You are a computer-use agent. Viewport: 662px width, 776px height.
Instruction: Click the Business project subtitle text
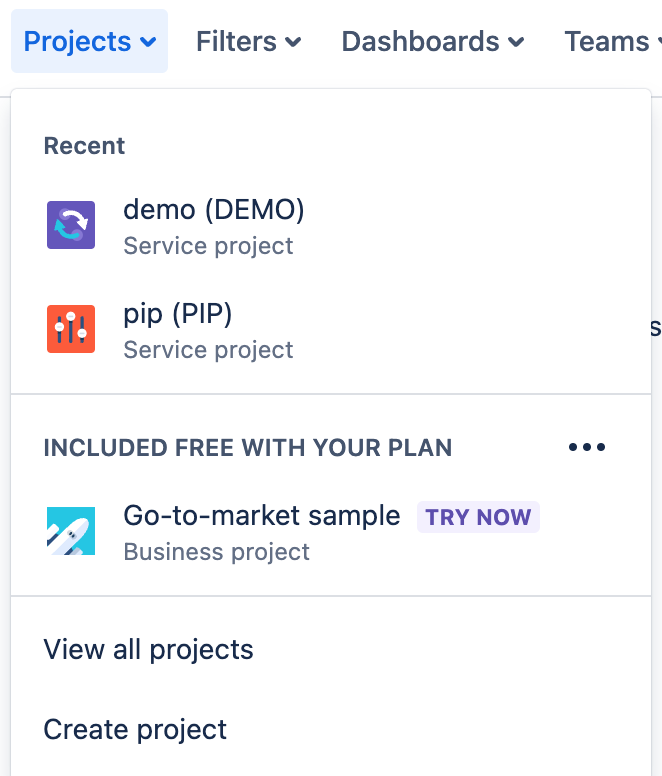coord(216,552)
